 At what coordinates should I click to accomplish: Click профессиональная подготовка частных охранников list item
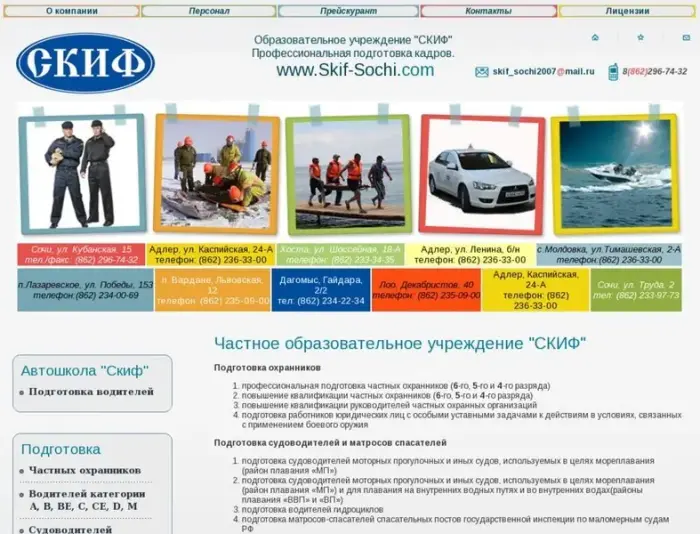(396, 386)
